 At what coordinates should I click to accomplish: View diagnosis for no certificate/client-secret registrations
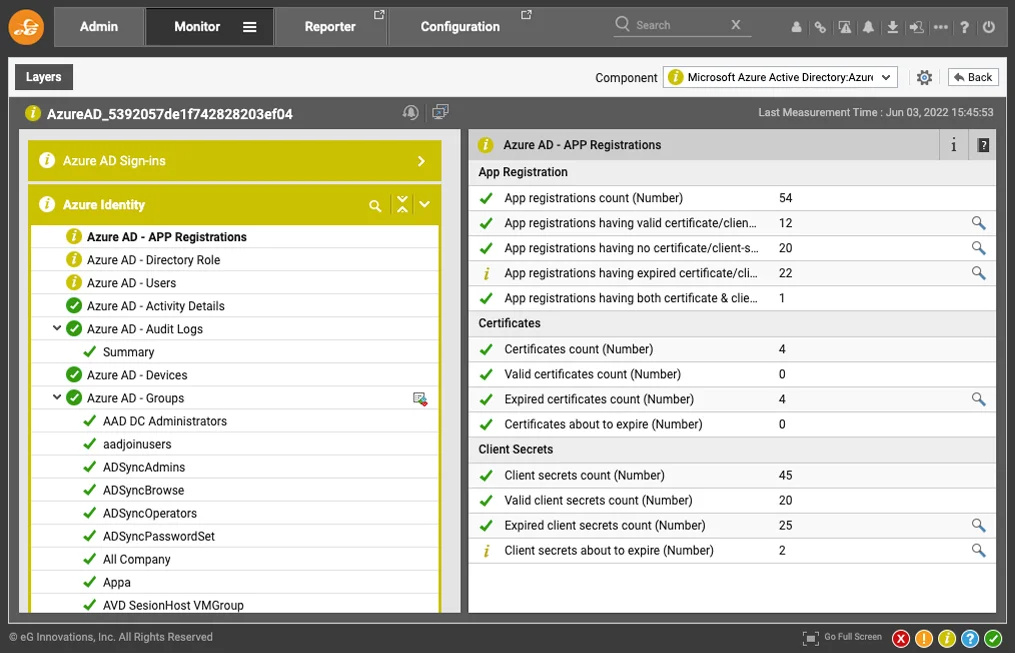[978, 248]
